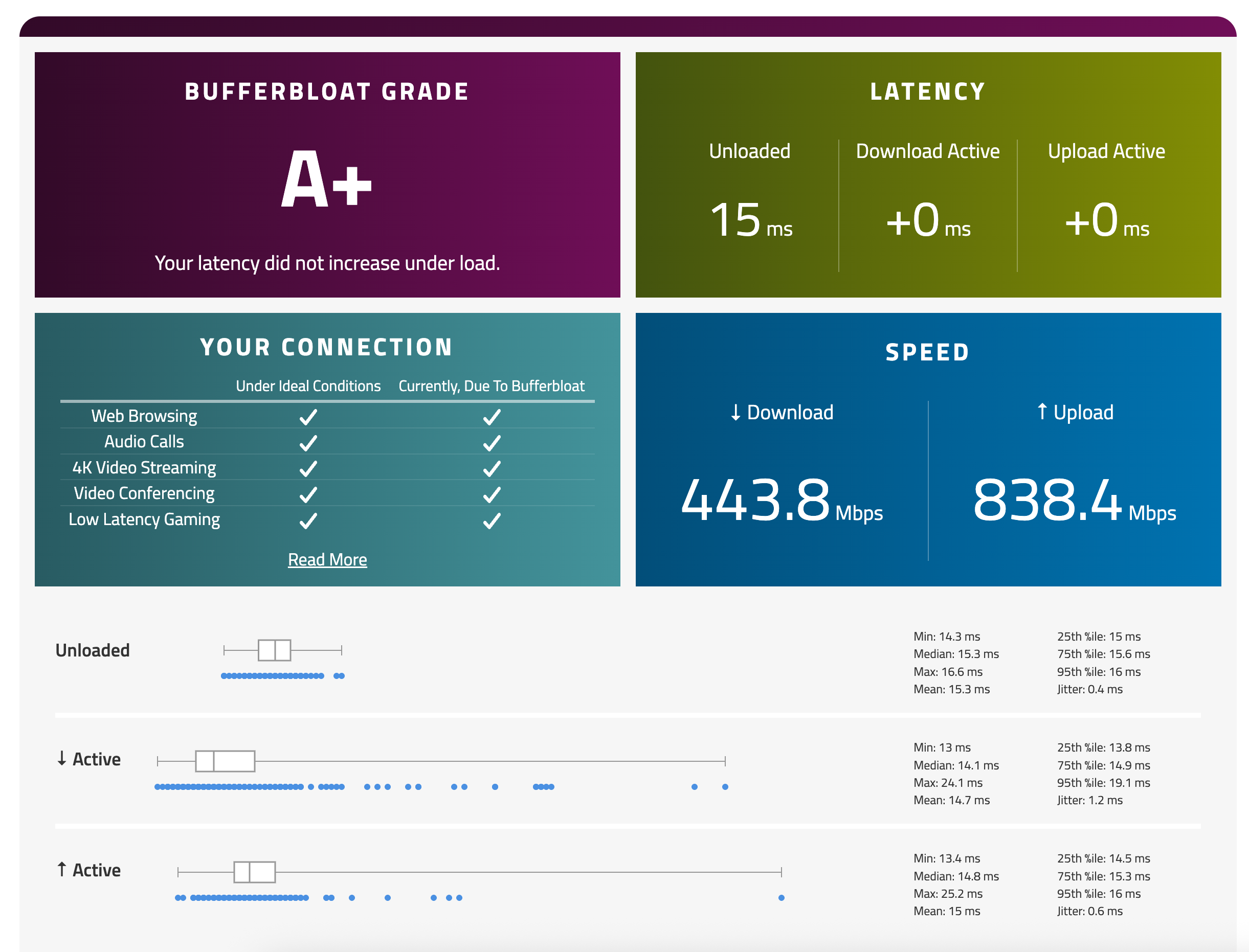This screenshot has height=952, width=1249.
Task: Click the Upload speed label
Action: (1083, 412)
